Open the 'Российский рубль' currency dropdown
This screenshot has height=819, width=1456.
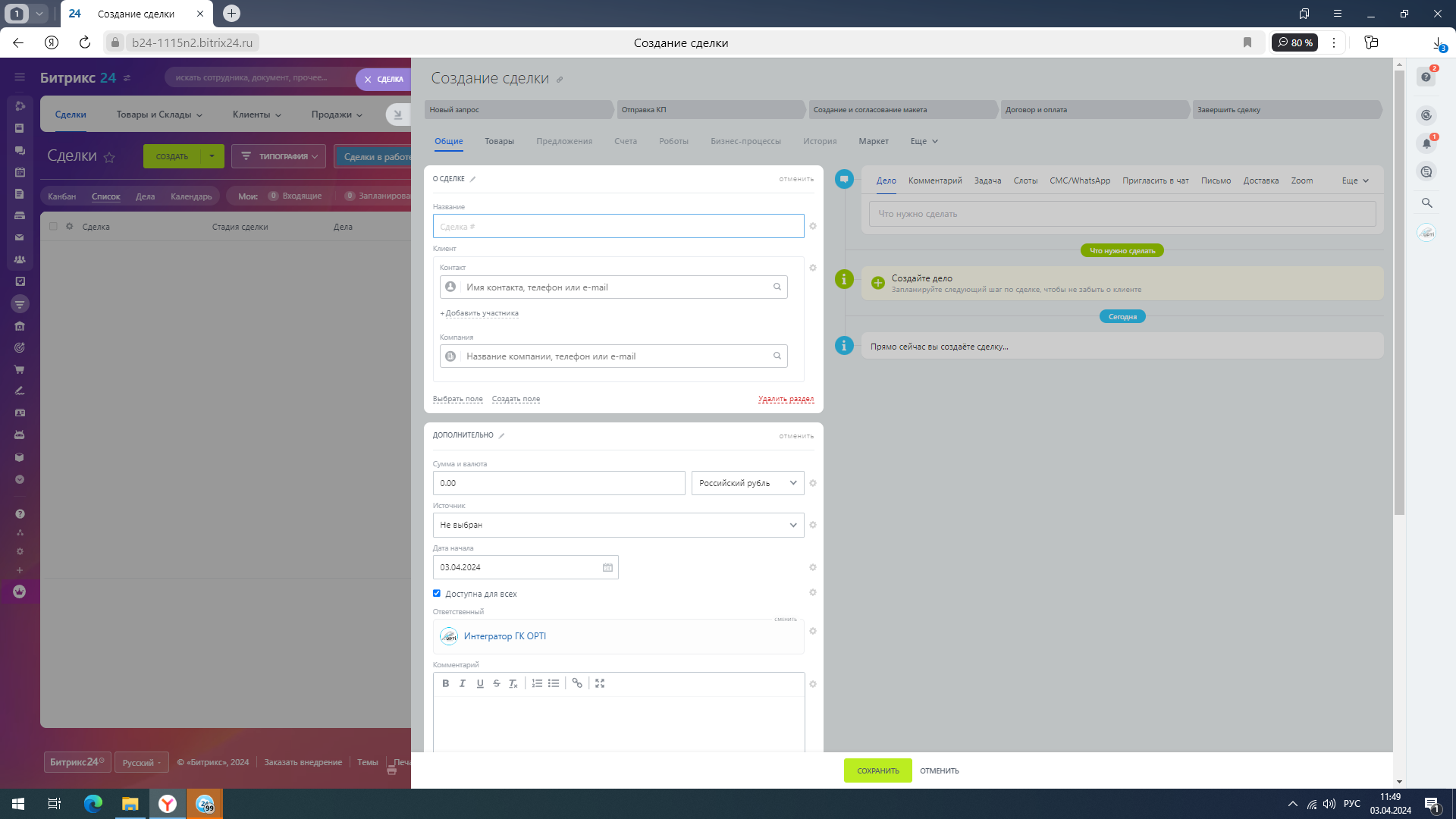pyautogui.click(x=747, y=483)
